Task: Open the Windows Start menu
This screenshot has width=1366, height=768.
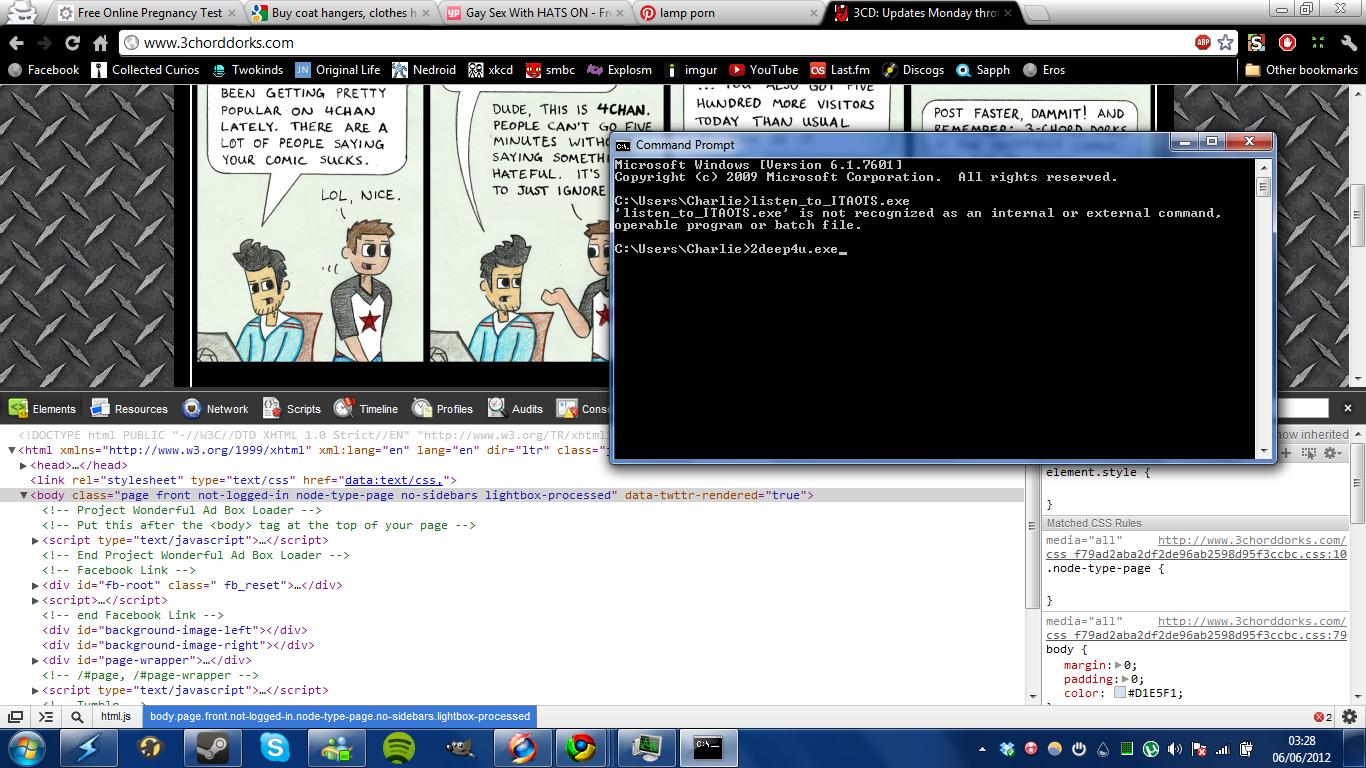Action: [25, 748]
